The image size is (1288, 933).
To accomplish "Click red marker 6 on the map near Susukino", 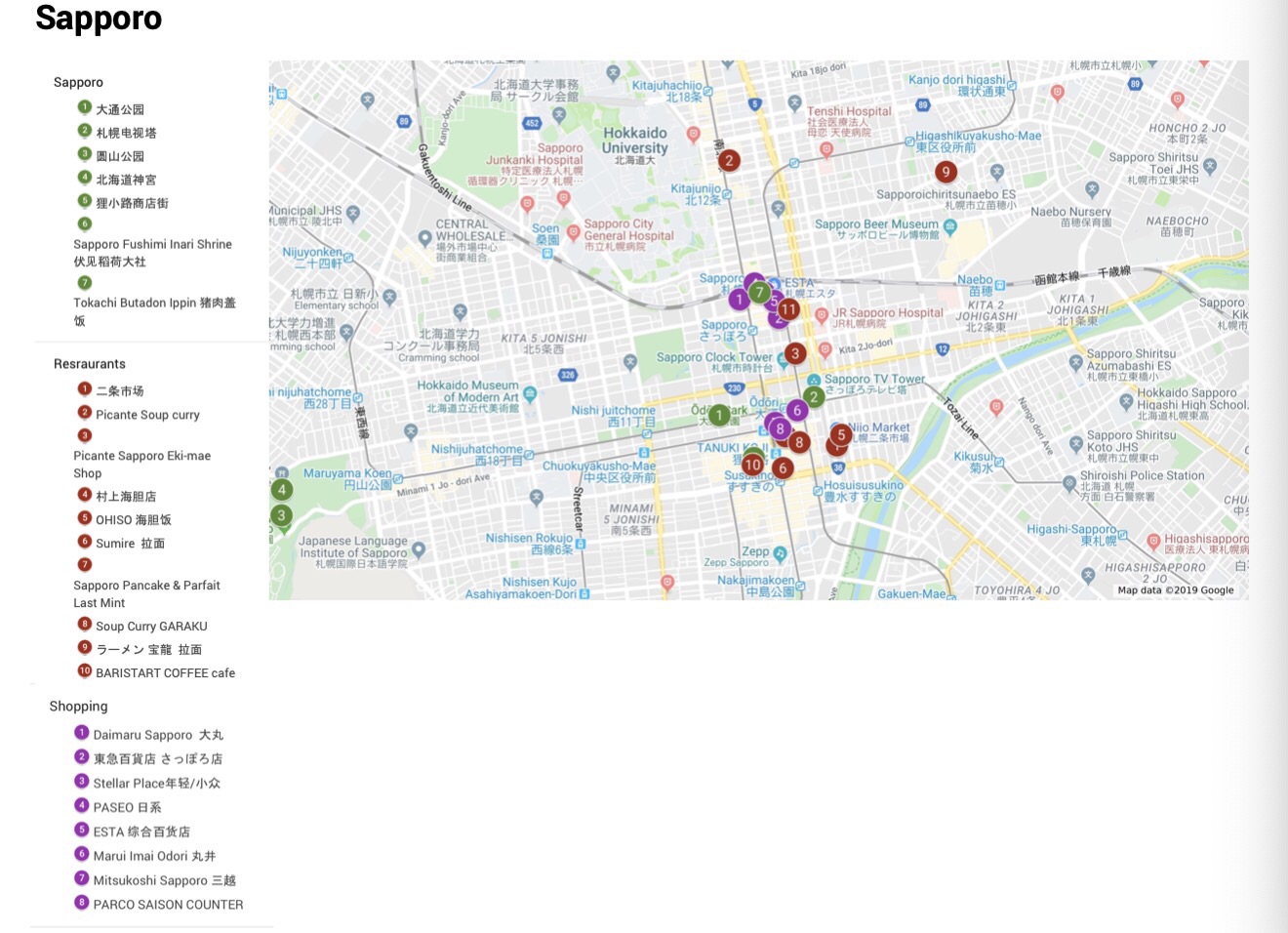I will (x=782, y=467).
